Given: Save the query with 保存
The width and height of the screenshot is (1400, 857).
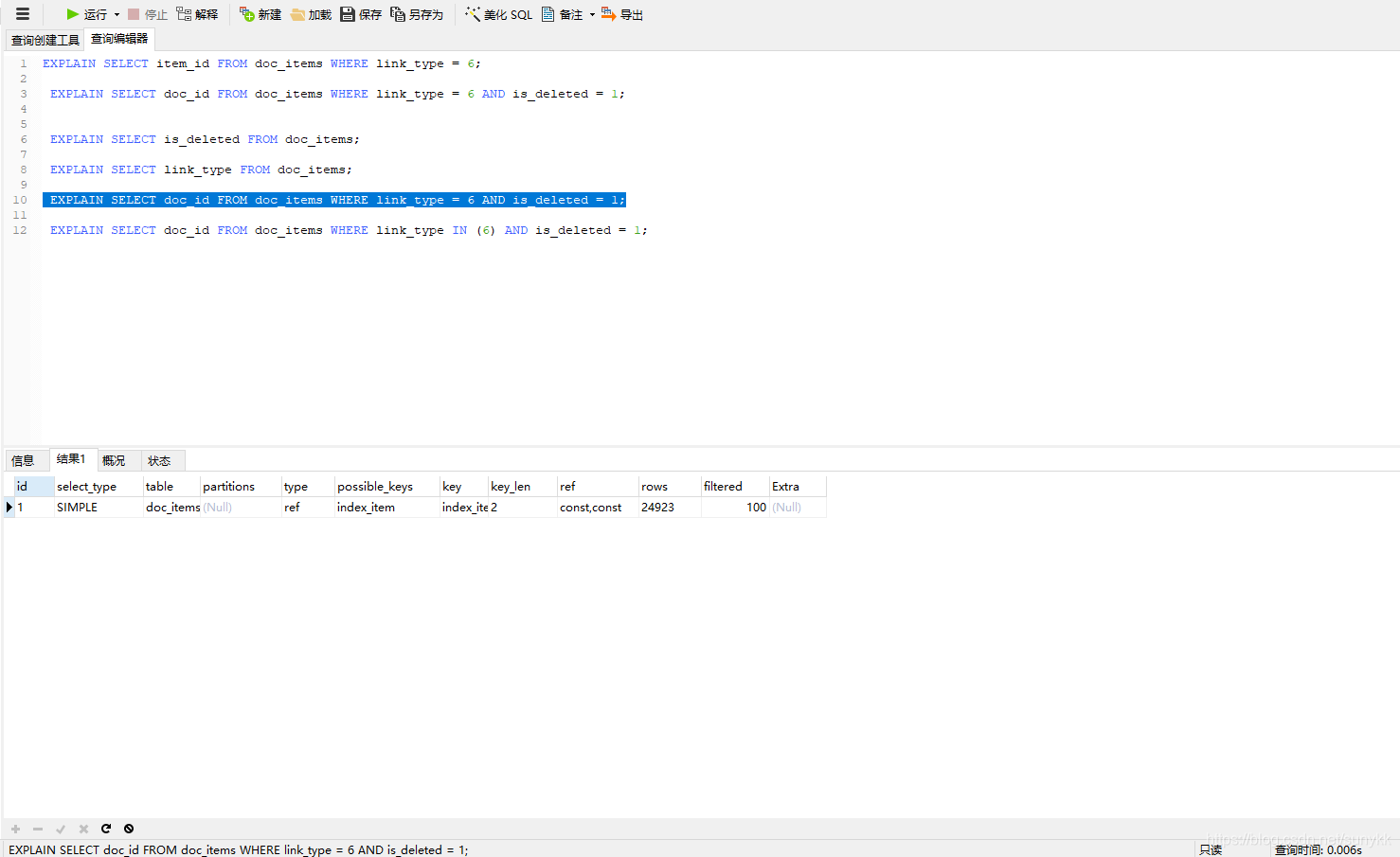Looking at the screenshot, I should pos(361,14).
